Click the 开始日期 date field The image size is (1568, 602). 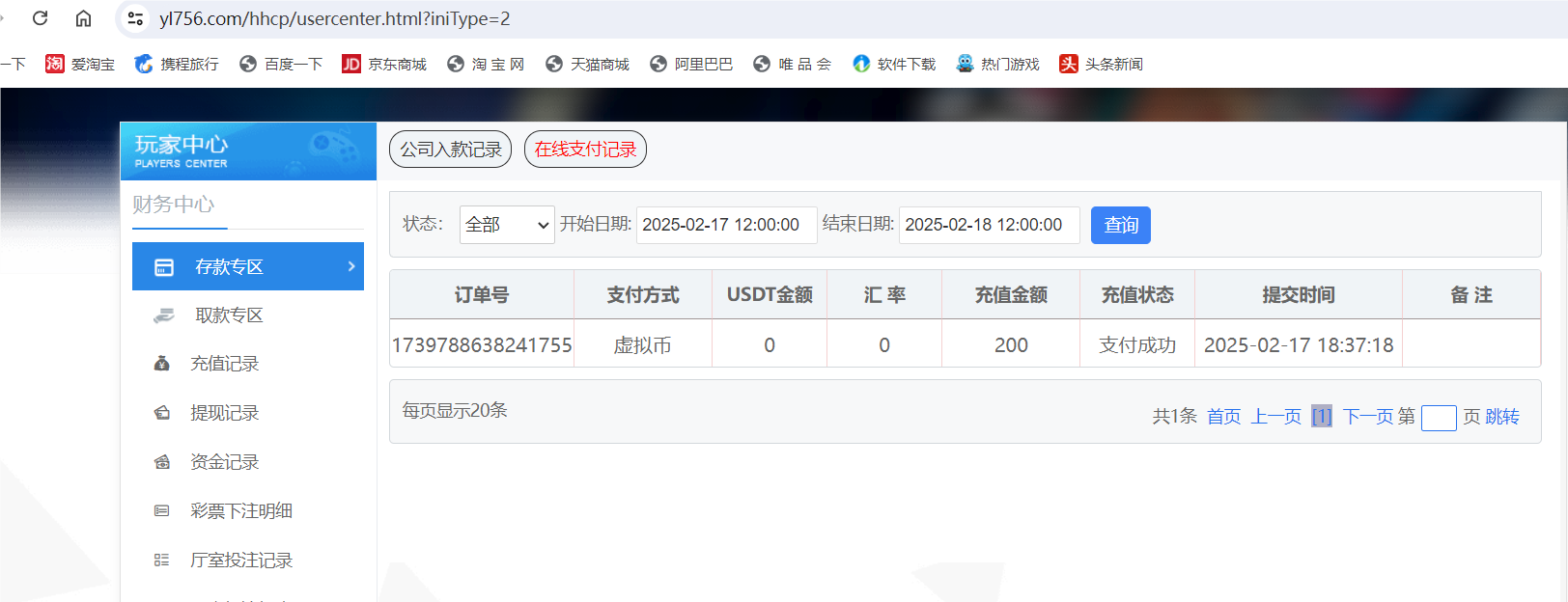tap(726, 225)
